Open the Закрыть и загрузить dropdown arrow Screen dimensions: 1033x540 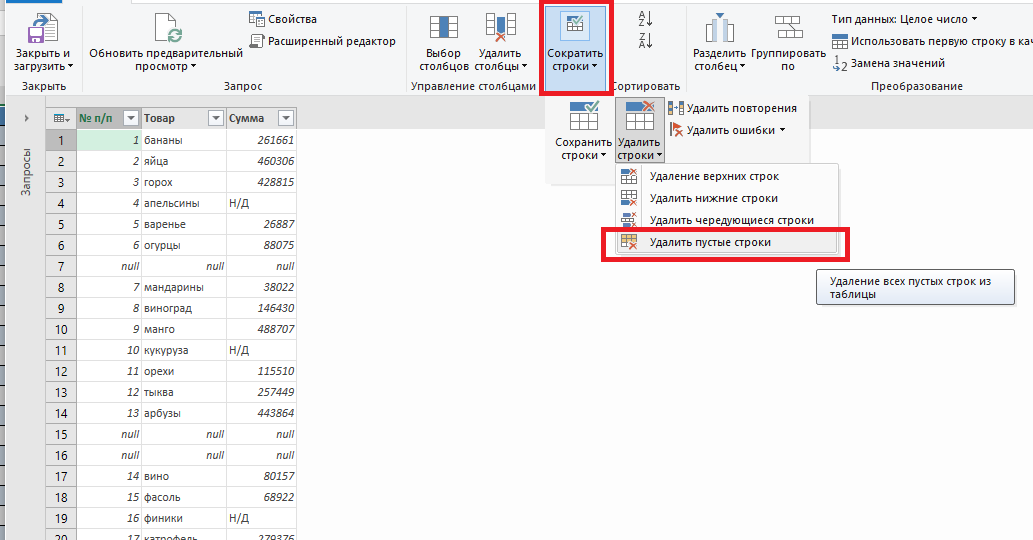point(70,67)
